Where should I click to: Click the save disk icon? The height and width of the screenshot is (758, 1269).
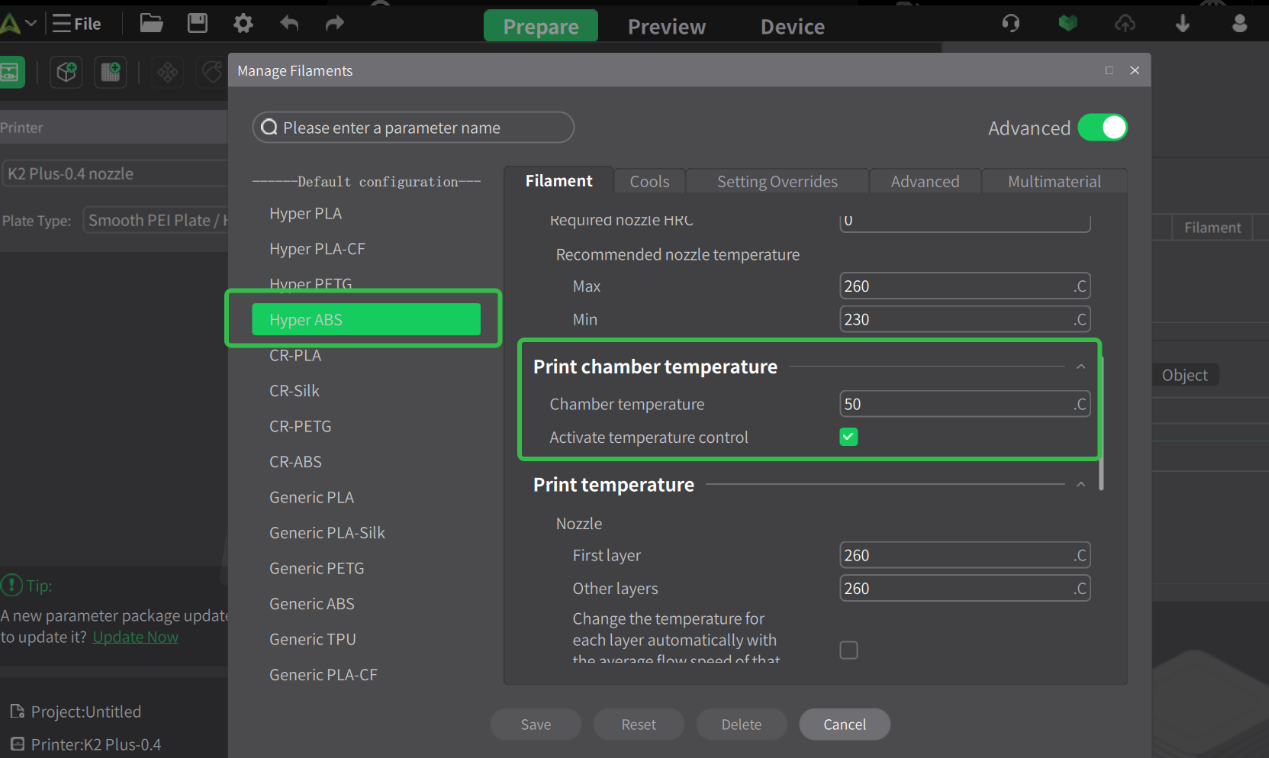click(197, 23)
